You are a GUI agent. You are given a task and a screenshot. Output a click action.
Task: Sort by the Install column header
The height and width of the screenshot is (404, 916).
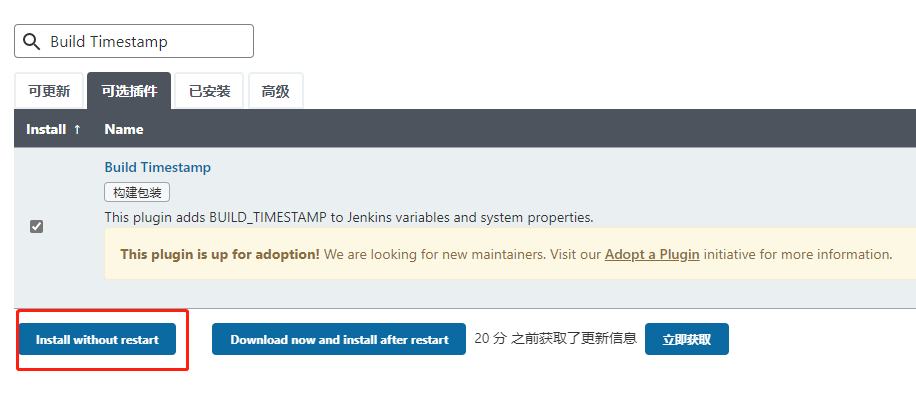[46, 129]
